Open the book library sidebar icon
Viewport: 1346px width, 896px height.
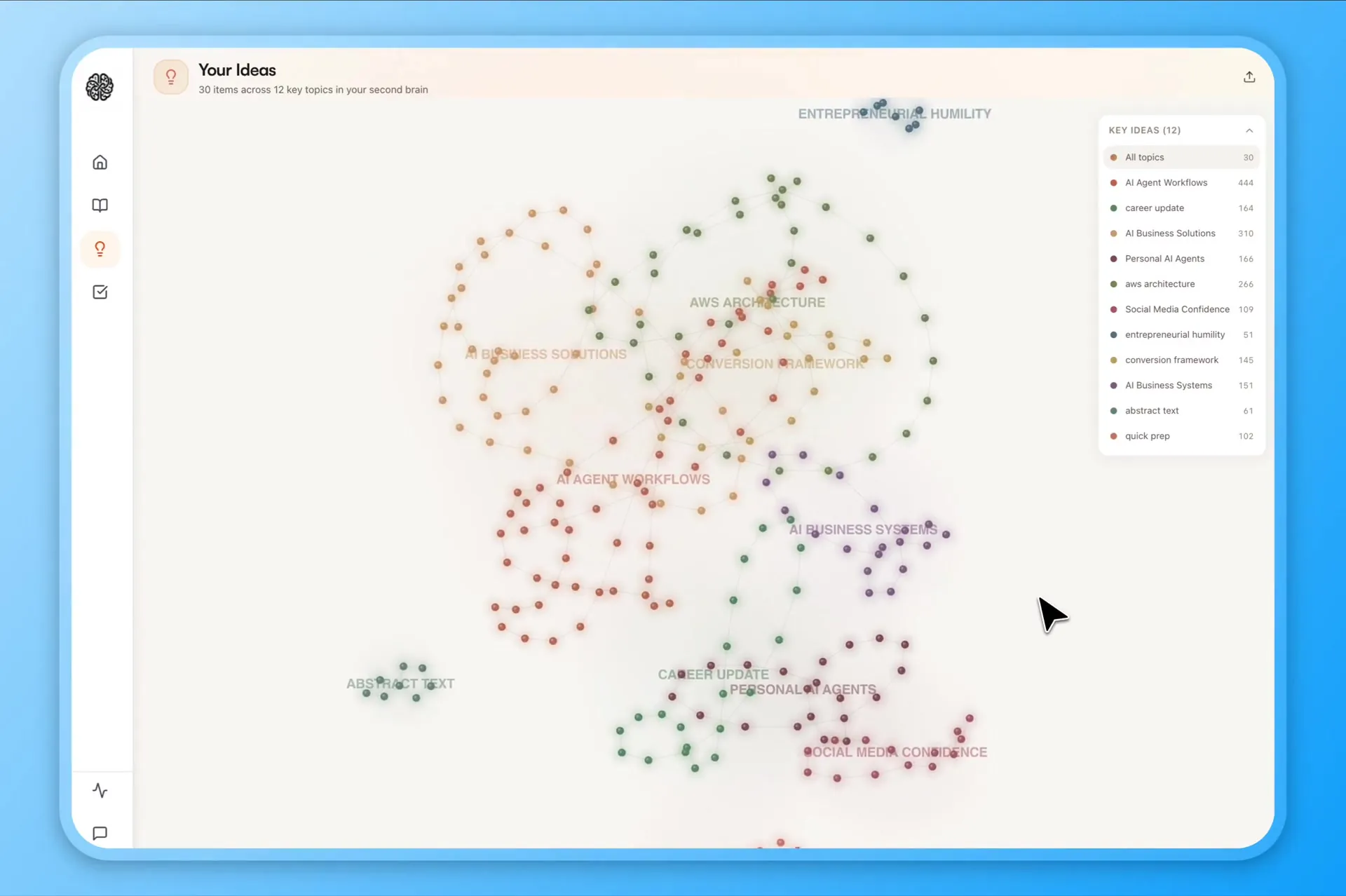coord(100,205)
